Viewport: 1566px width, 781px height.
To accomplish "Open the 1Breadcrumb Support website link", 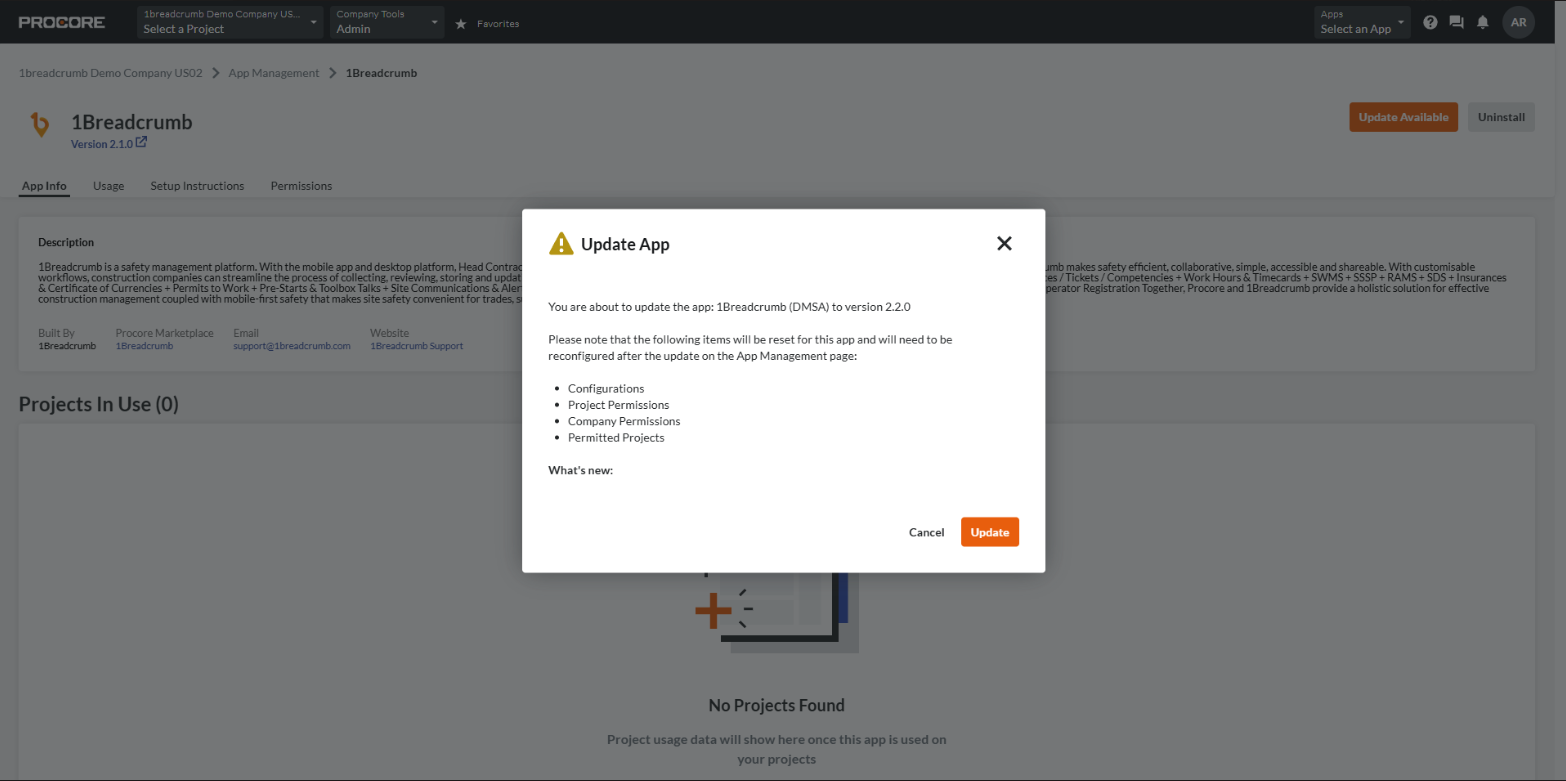I will coord(417,346).
